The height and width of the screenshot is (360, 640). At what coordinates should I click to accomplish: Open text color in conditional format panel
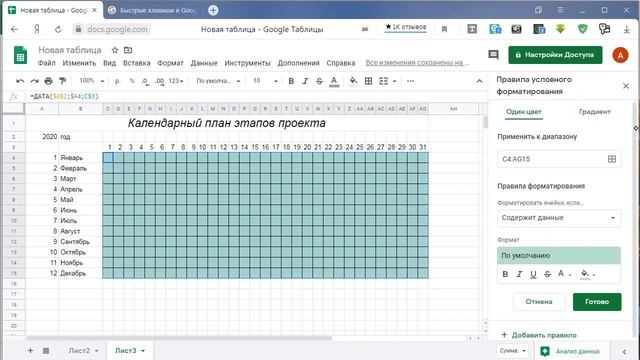click(x=563, y=274)
